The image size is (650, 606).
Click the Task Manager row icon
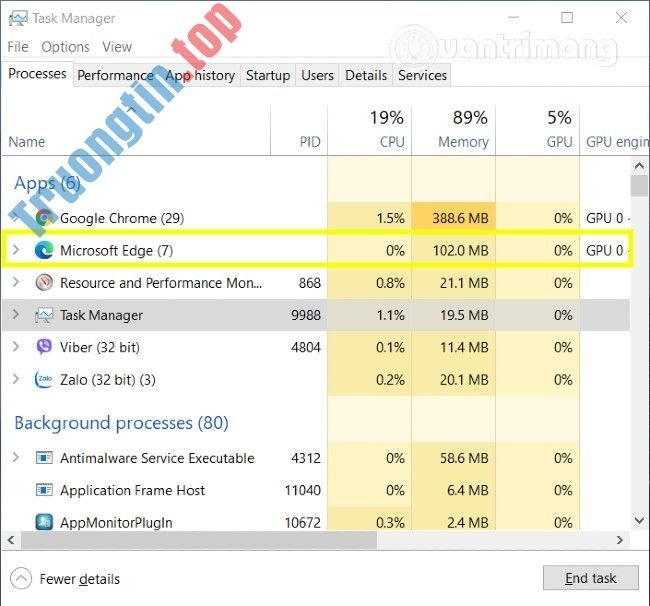coord(44,315)
